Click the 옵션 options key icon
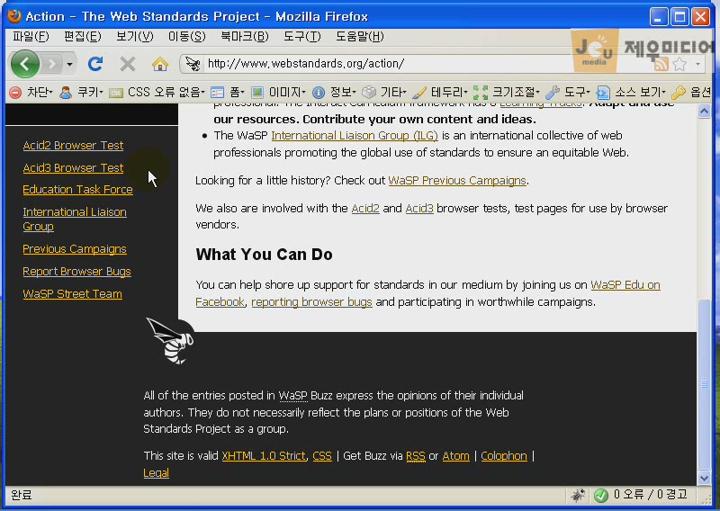This screenshot has height=511, width=720. click(x=678, y=93)
